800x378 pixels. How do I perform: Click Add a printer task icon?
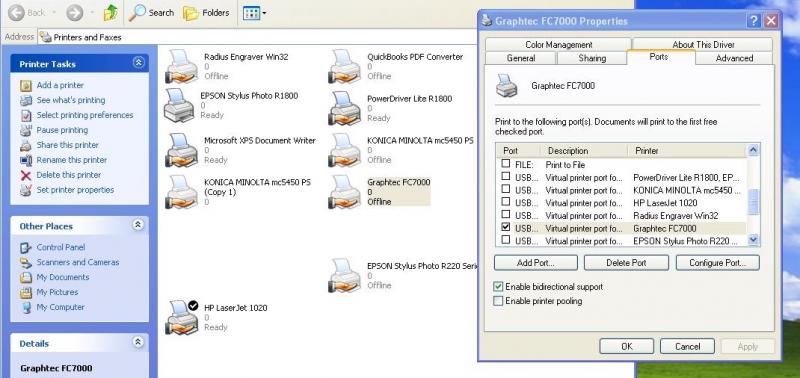coord(26,85)
